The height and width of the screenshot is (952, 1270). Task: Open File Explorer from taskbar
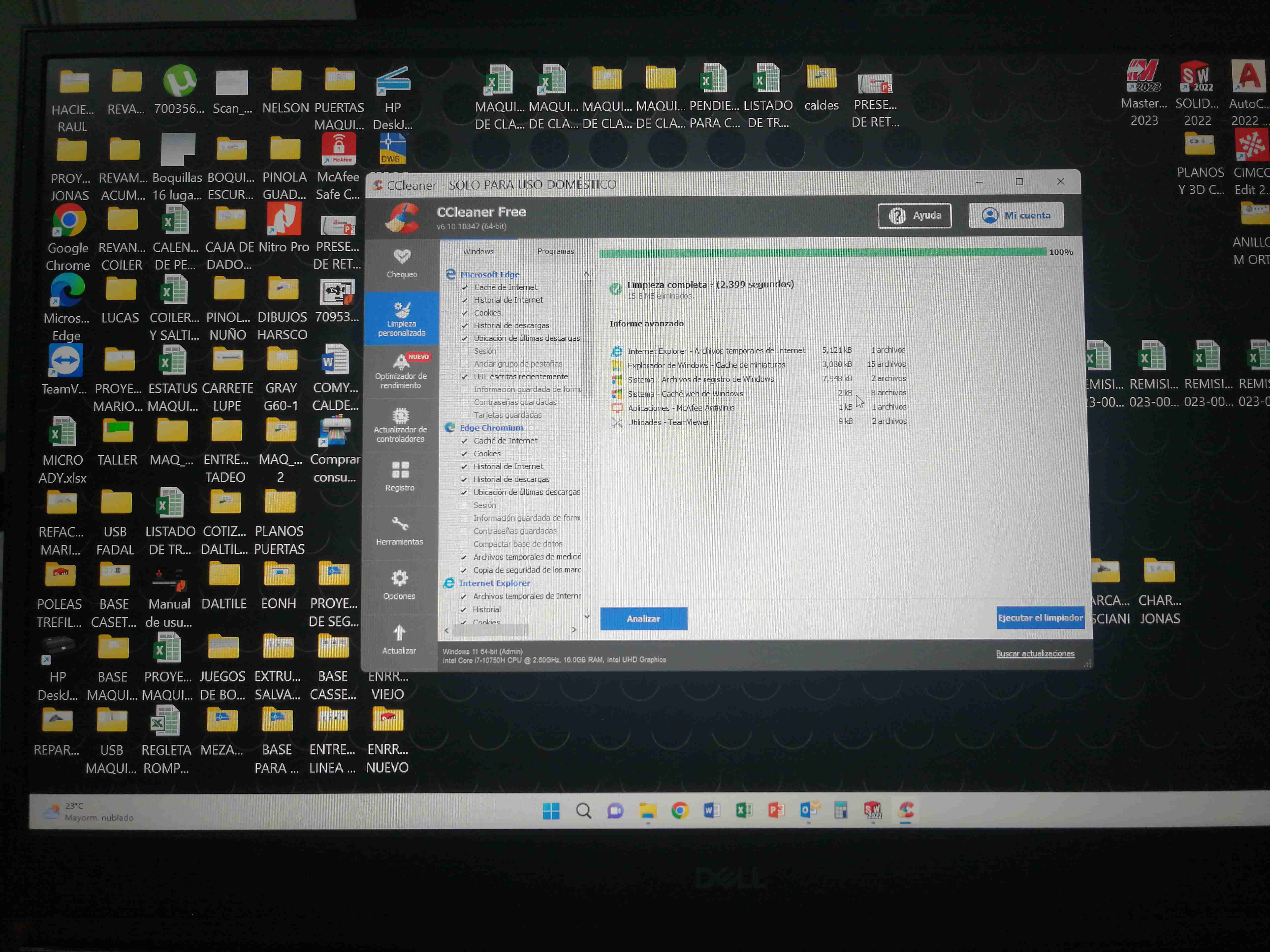tap(648, 811)
